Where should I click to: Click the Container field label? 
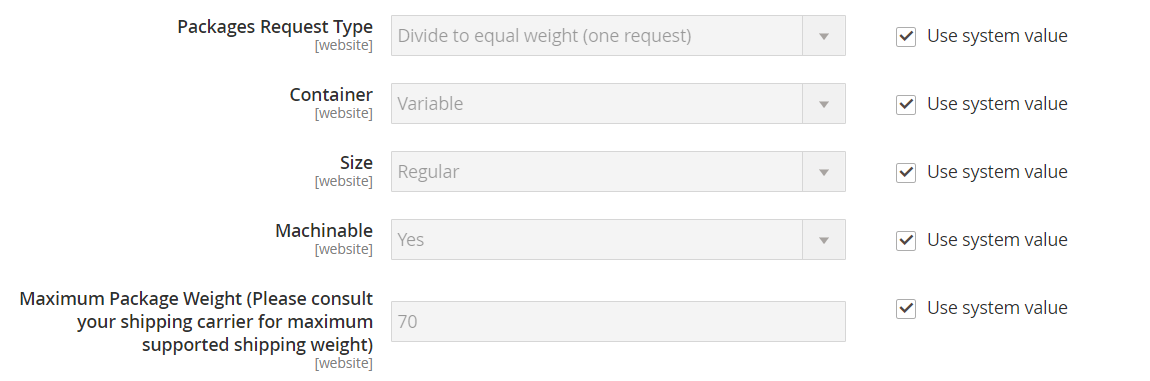[x=331, y=95]
